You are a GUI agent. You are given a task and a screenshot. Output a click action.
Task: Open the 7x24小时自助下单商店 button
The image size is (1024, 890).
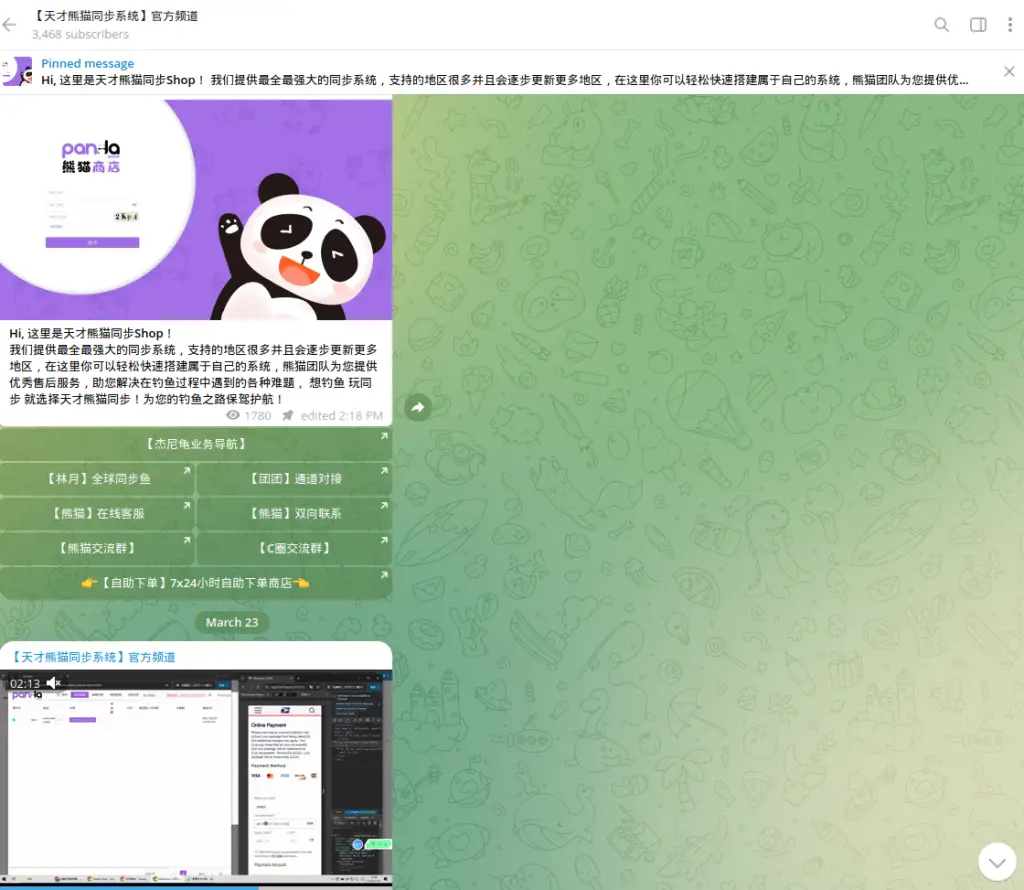[196, 582]
